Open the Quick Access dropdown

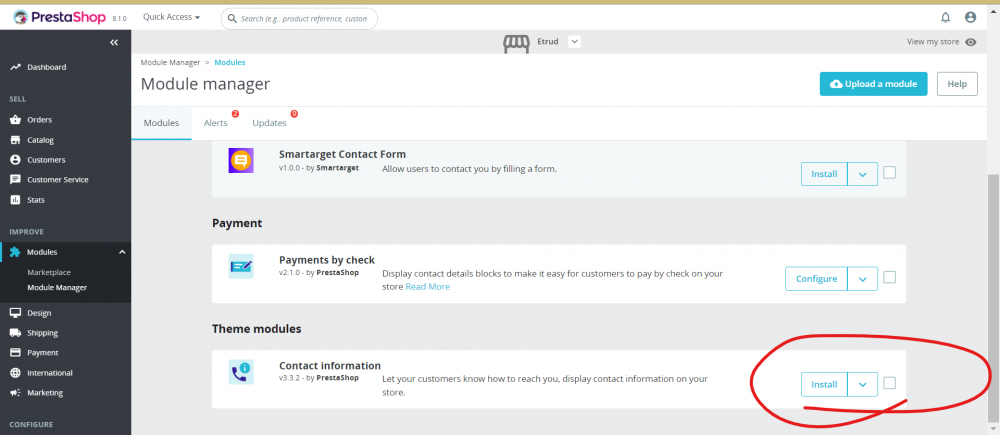tap(171, 17)
